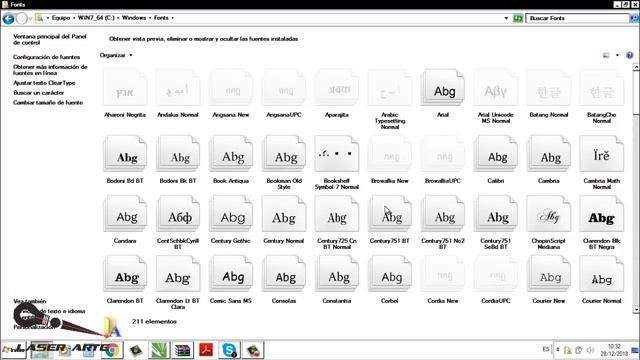
Task: Select the Bookshelf Symbol 7 Normal font
Action: click(x=337, y=153)
